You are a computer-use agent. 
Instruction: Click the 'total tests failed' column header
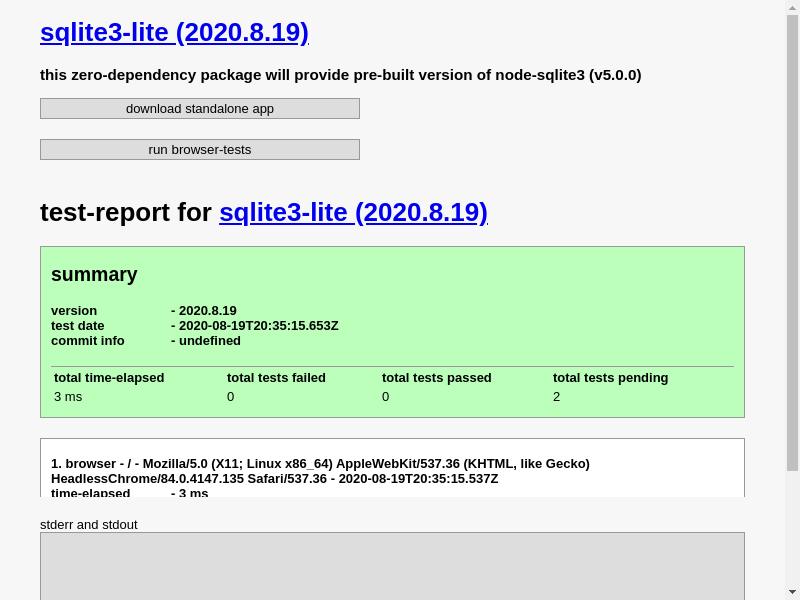click(x=277, y=378)
